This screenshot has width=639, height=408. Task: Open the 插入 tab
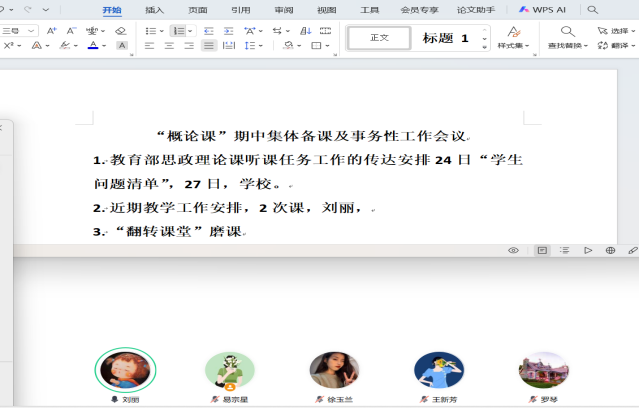[154, 9]
